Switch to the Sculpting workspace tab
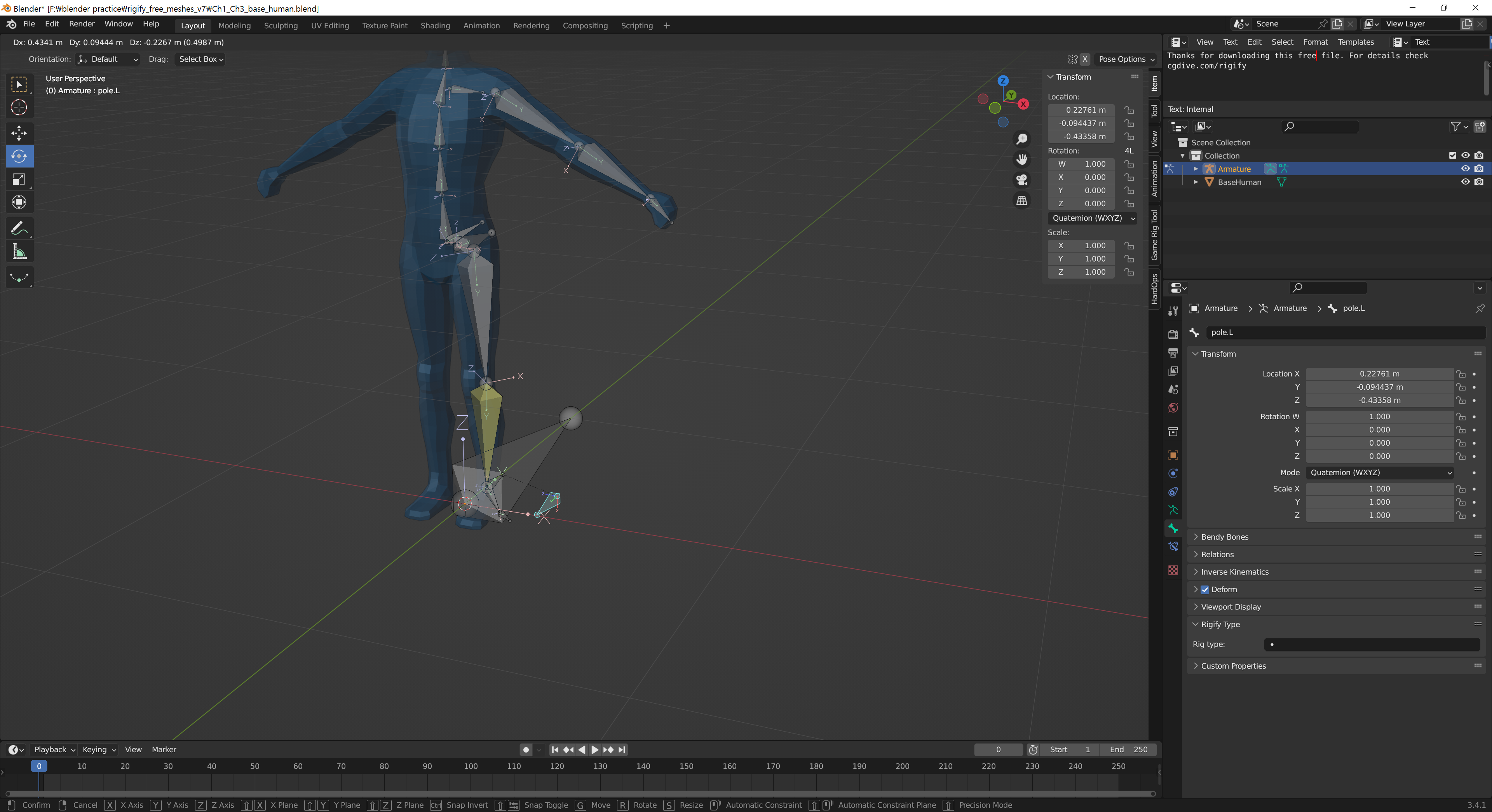Viewport: 1492px width, 812px height. pyautogui.click(x=280, y=26)
